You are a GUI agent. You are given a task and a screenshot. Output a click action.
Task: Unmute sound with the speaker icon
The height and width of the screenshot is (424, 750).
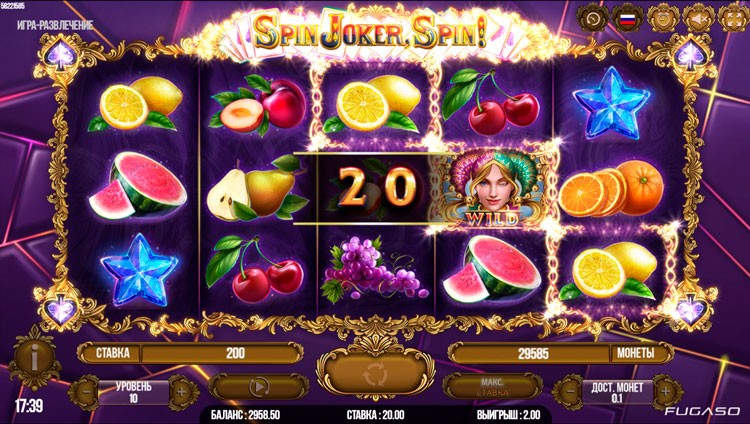click(698, 18)
